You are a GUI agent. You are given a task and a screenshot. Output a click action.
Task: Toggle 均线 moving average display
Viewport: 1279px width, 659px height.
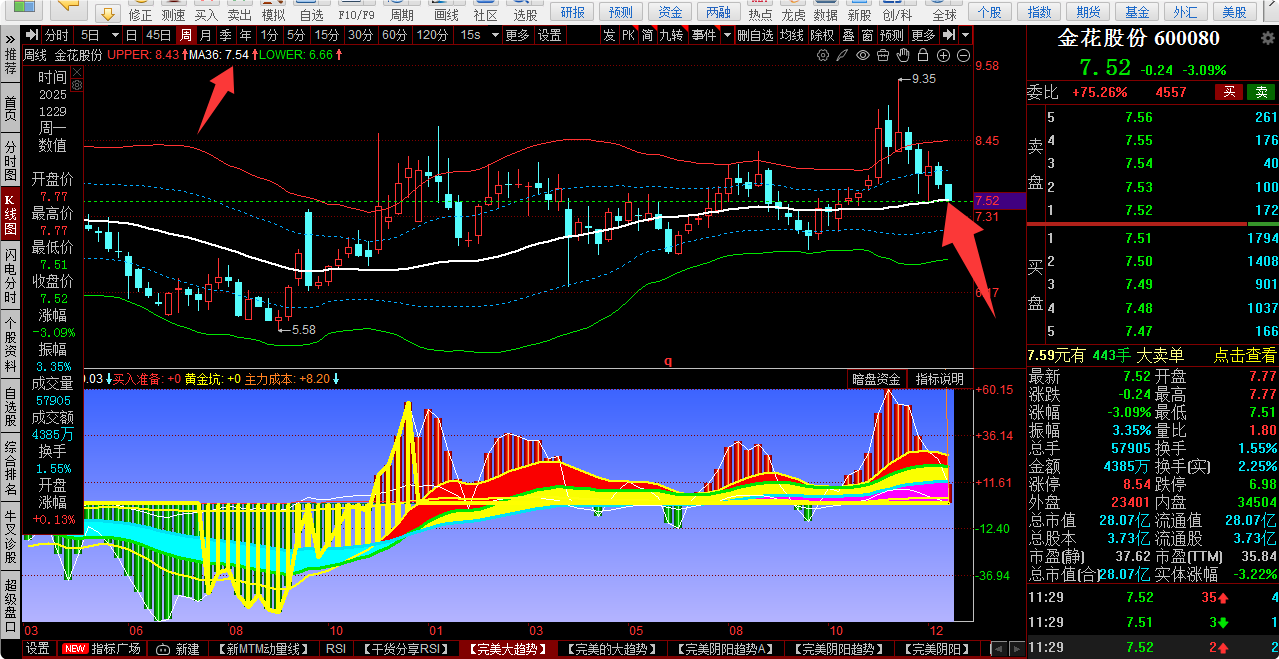792,35
